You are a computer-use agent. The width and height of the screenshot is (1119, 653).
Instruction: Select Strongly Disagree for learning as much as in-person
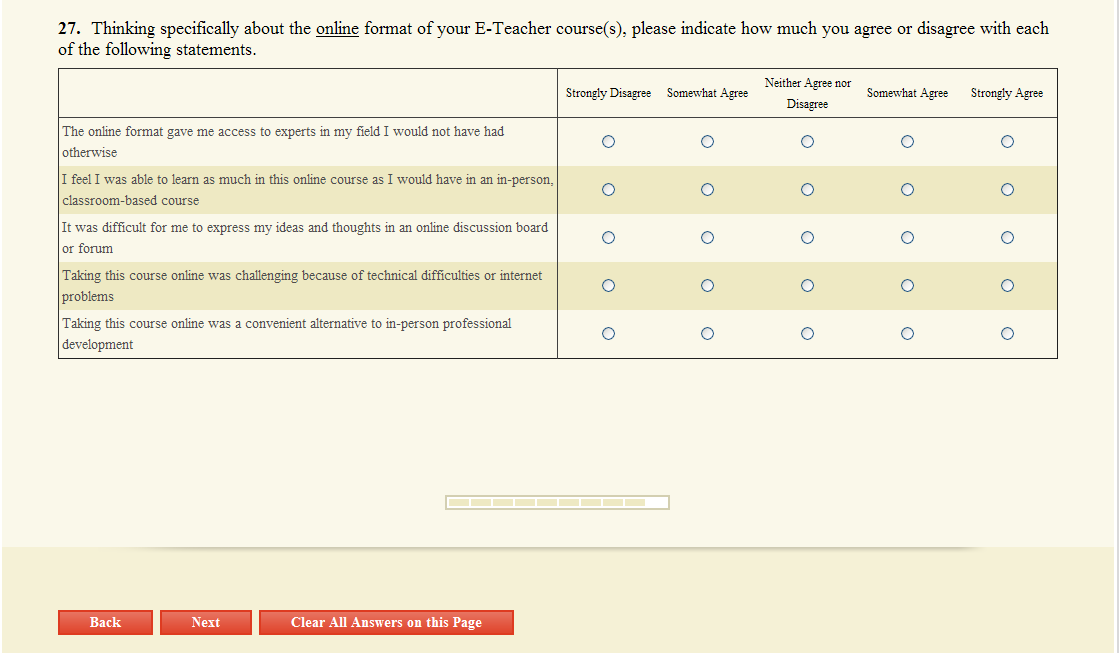608,190
